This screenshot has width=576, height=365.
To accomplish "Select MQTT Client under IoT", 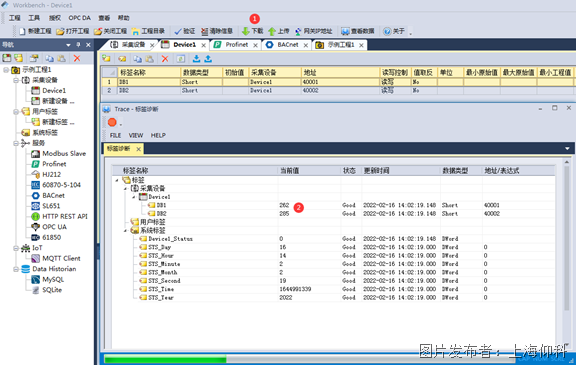I will pos(61,258).
